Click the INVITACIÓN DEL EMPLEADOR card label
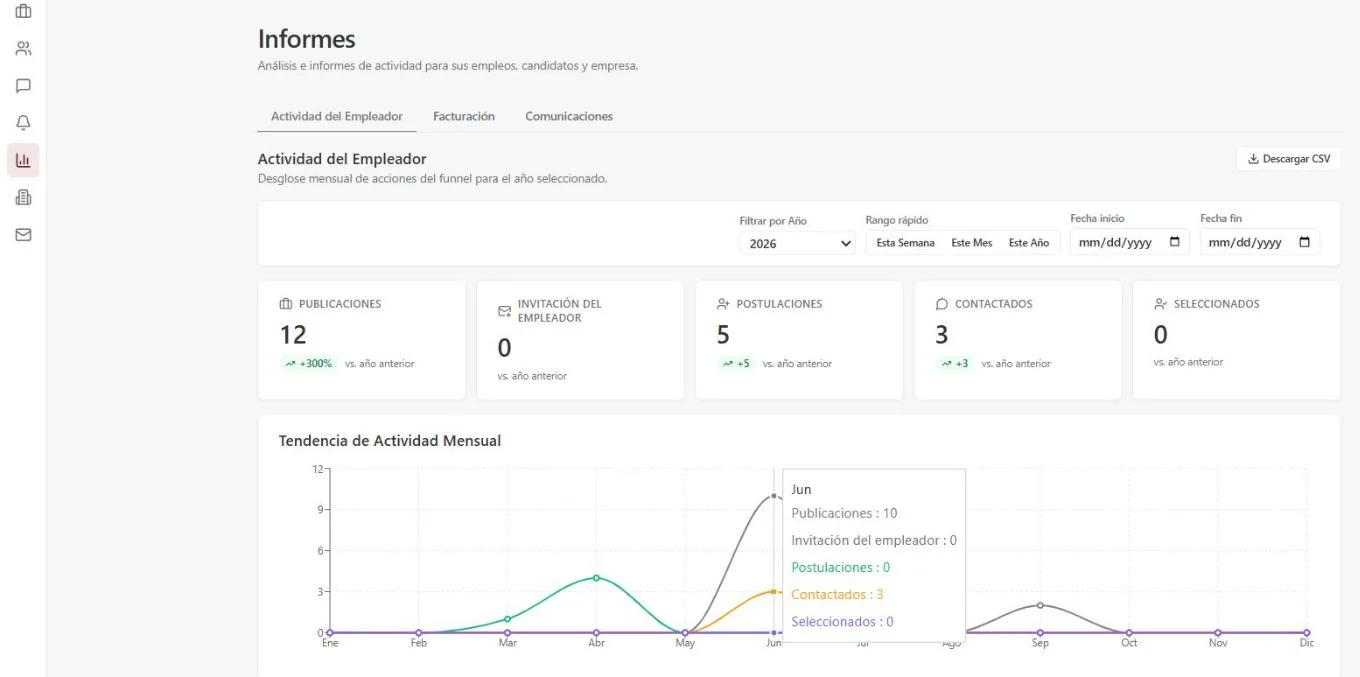This screenshot has width=1360, height=677. click(x=559, y=311)
